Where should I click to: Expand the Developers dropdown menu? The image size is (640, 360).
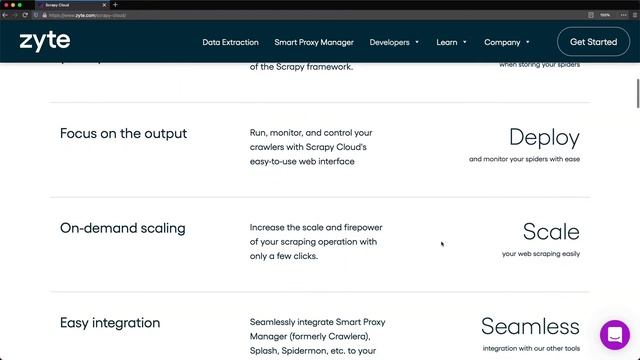[x=394, y=42]
